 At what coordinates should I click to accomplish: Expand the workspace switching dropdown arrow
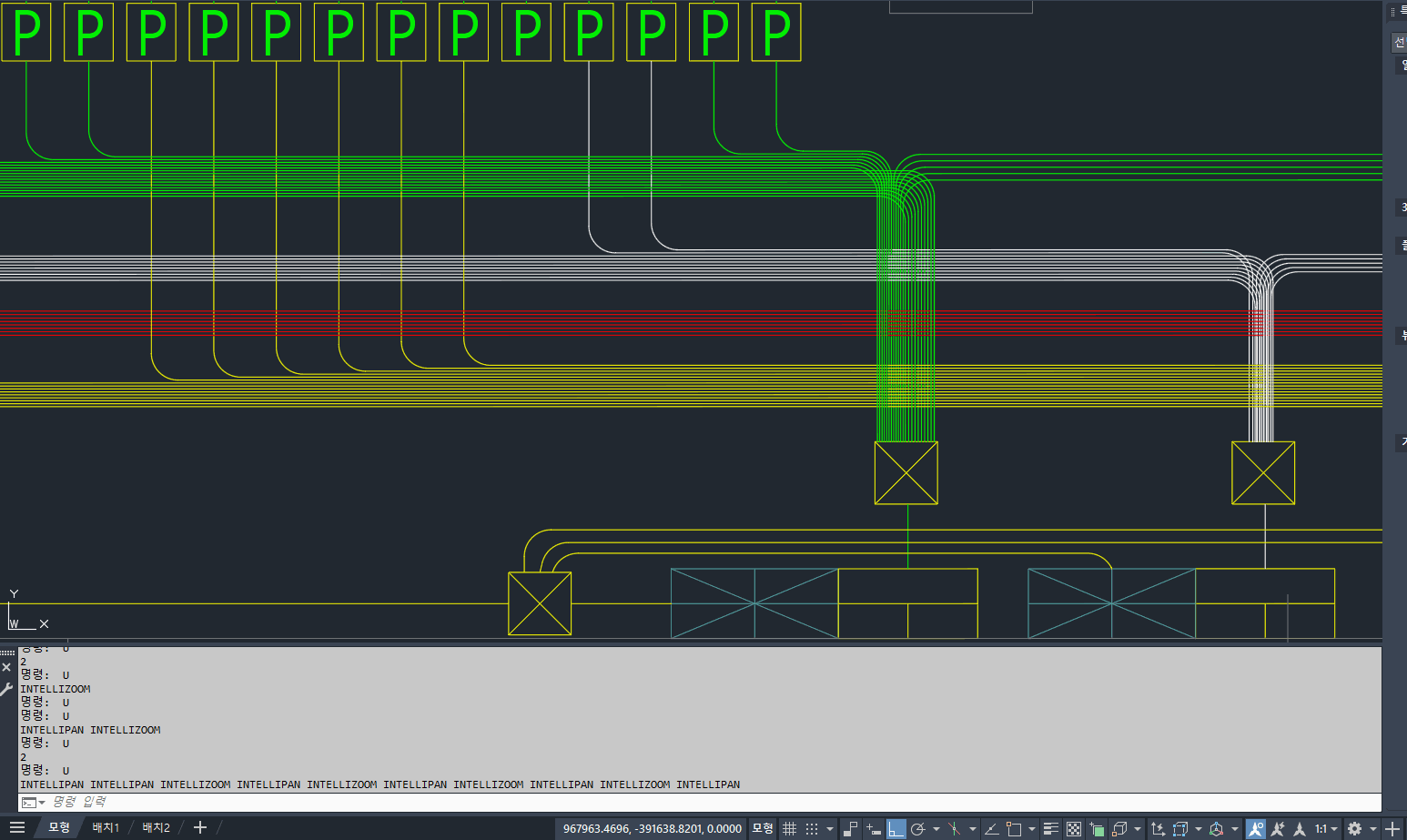point(1373,828)
